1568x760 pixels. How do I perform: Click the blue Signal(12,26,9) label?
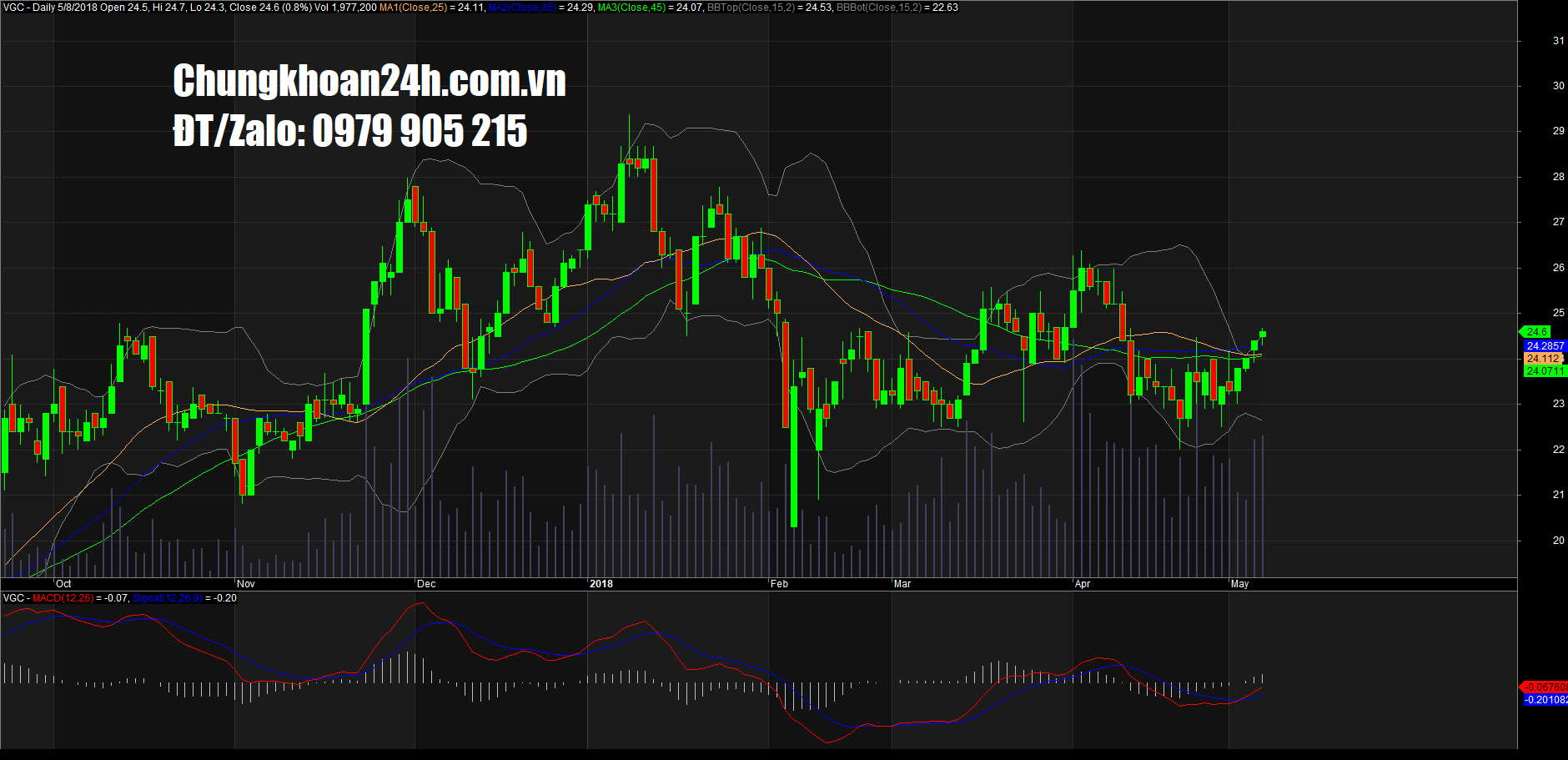[167, 598]
